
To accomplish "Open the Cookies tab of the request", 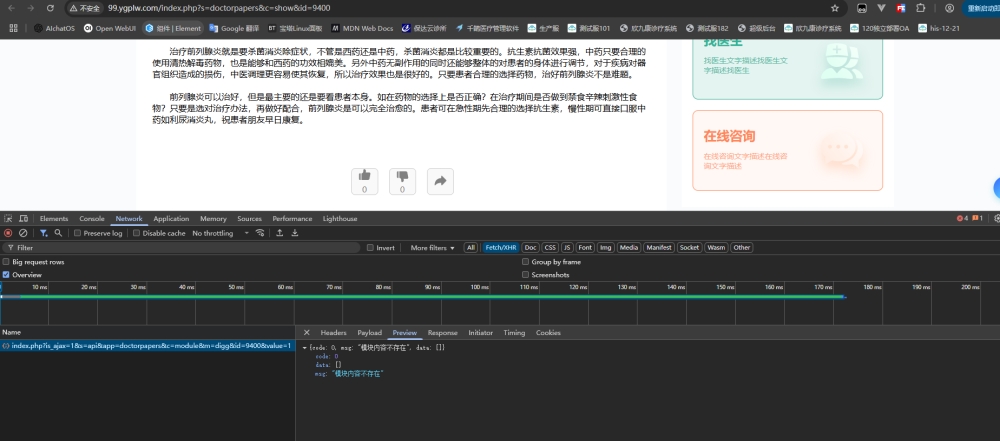I will 548,333.
